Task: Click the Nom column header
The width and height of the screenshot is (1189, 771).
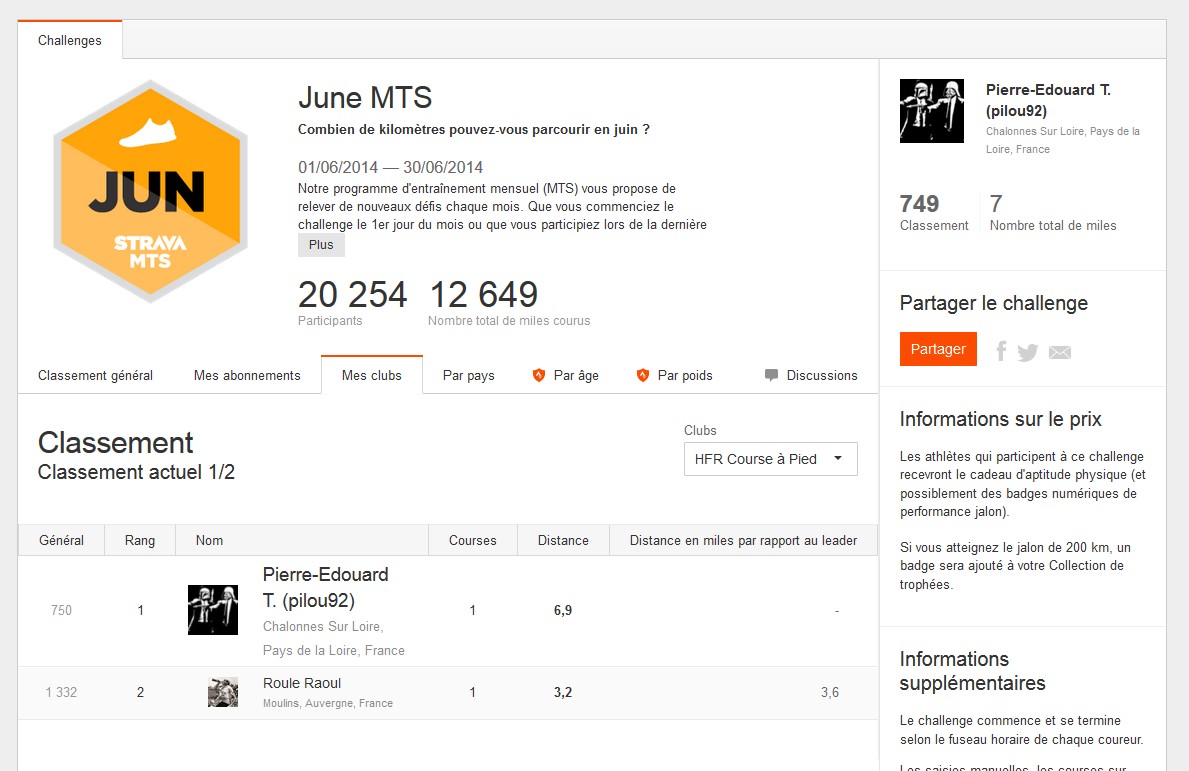Action: [302, 541]
